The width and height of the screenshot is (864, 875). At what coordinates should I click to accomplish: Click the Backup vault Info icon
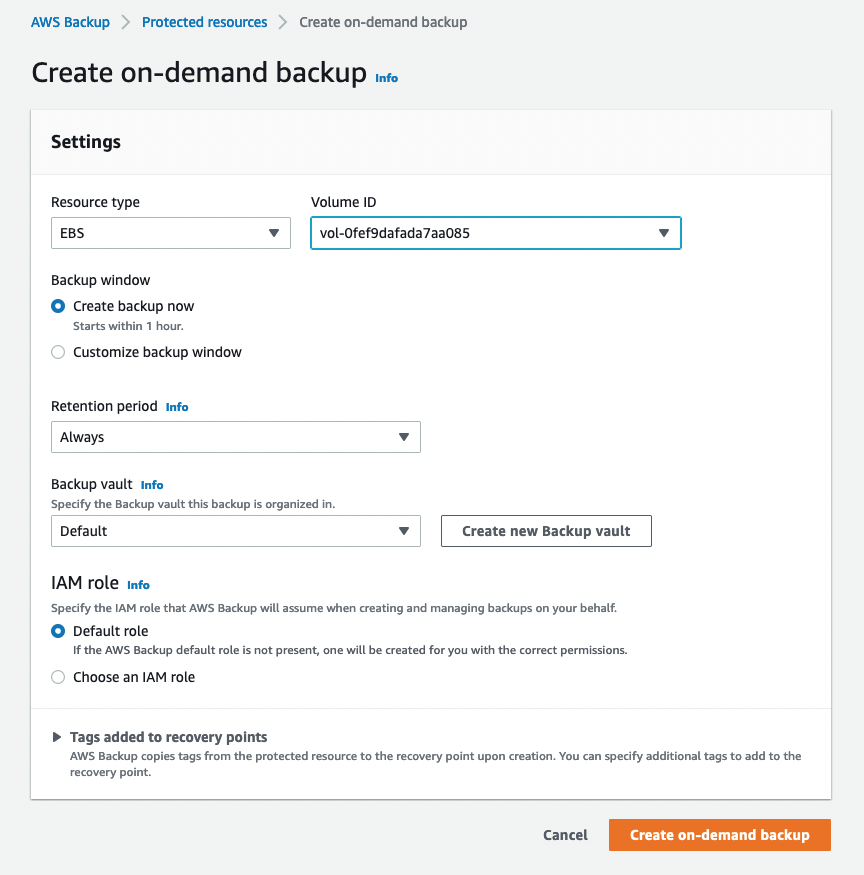click(151, 484)
